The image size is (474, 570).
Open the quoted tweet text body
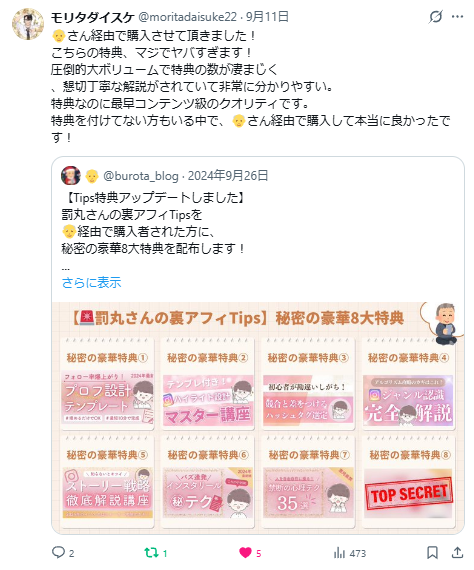[154, 223]
